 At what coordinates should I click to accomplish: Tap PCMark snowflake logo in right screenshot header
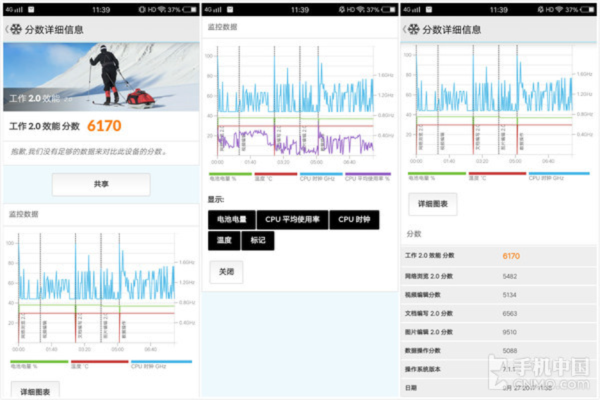(414, 29)
